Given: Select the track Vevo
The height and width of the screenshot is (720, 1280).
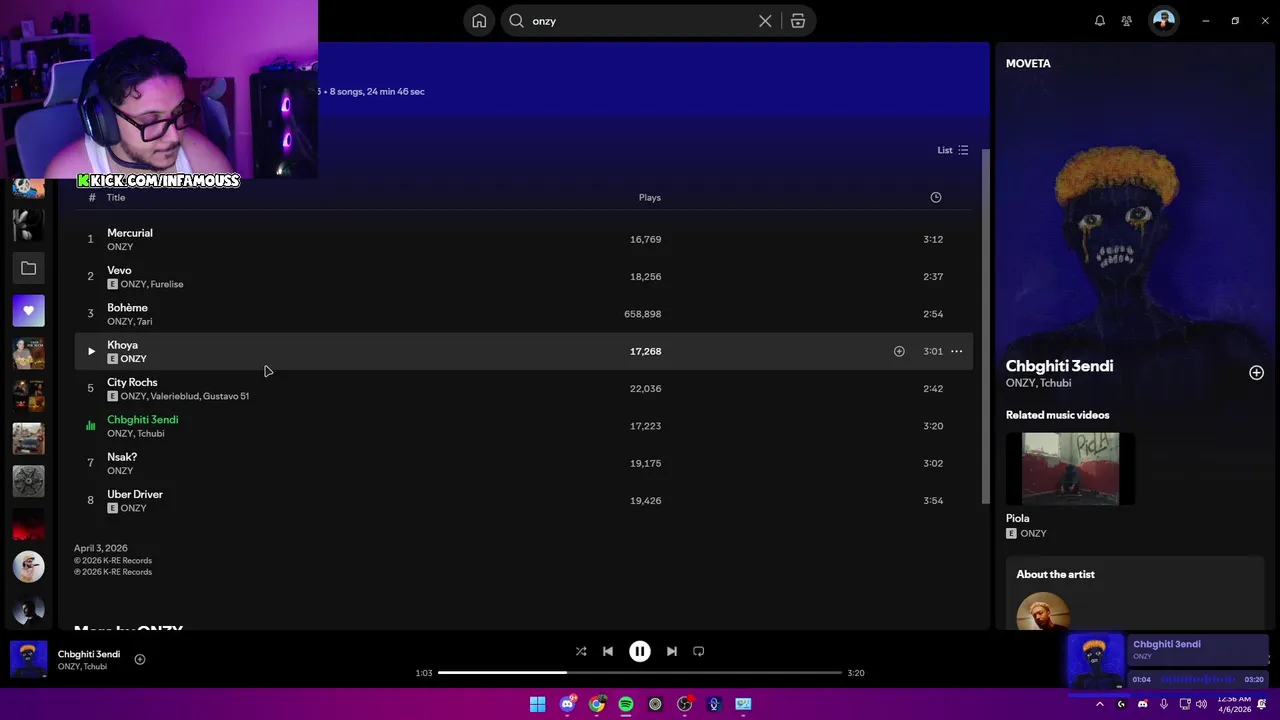Looking at the screenshot, I should [523, 277].
